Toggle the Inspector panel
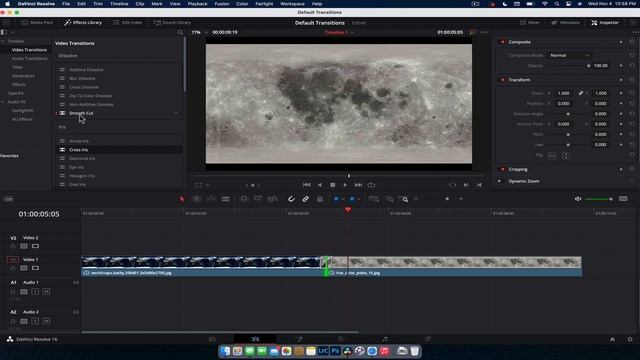Viewport: 640px width, 360px height. pyautogui.click(x=605, y=22)
